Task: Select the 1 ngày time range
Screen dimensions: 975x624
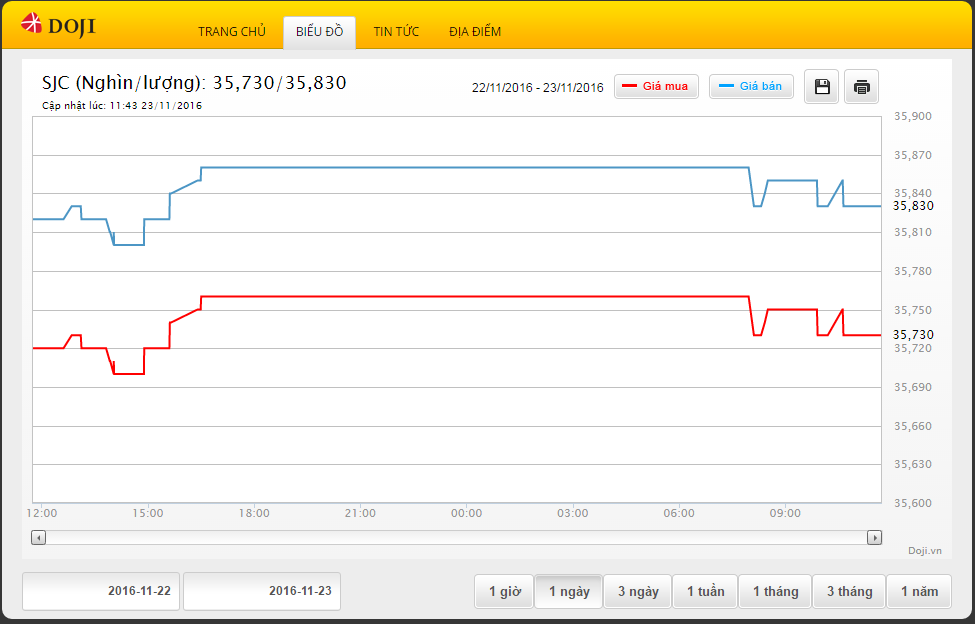Action: tap(569, 591)
